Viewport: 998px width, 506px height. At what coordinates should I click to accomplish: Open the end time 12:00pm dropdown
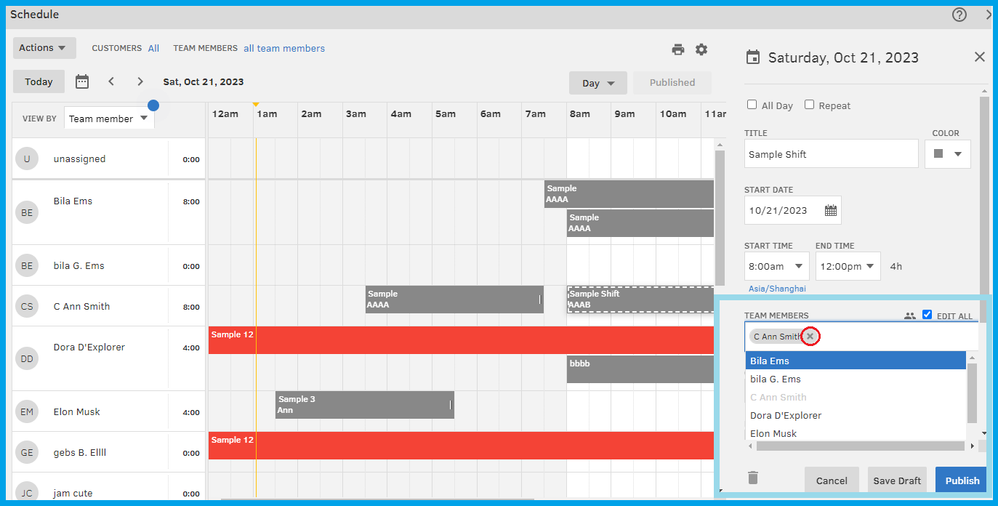pyautogui.click(x=848, y=266)
